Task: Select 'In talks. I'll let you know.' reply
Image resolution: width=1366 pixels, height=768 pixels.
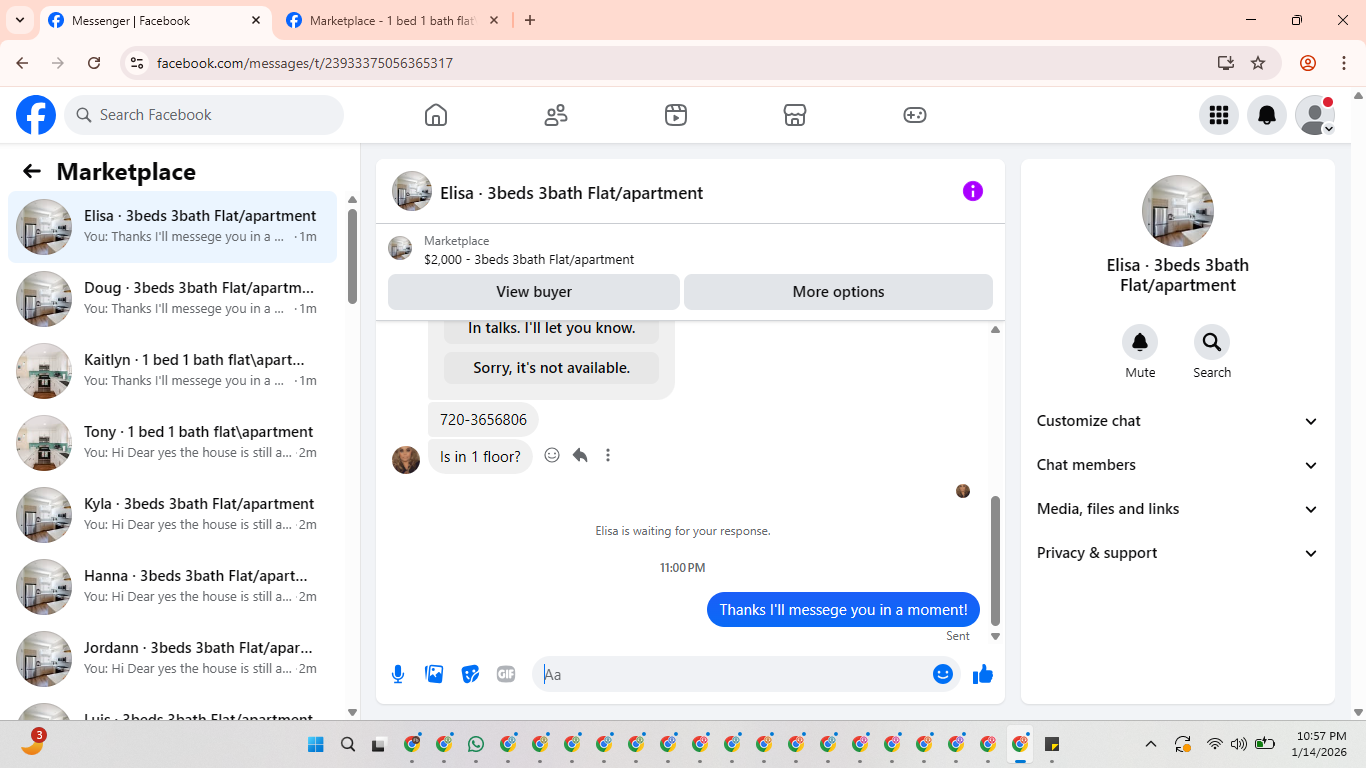Action: [x=551, y=328]
